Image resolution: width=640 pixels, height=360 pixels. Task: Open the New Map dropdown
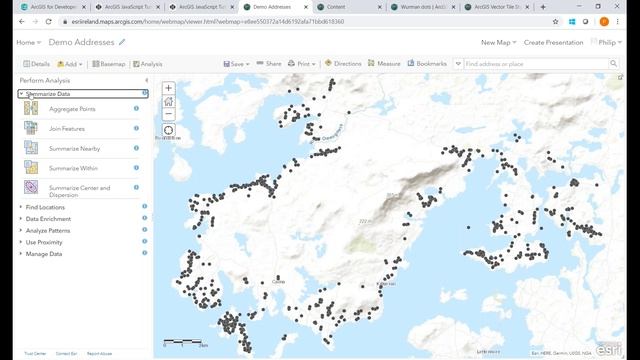(498, 42)
